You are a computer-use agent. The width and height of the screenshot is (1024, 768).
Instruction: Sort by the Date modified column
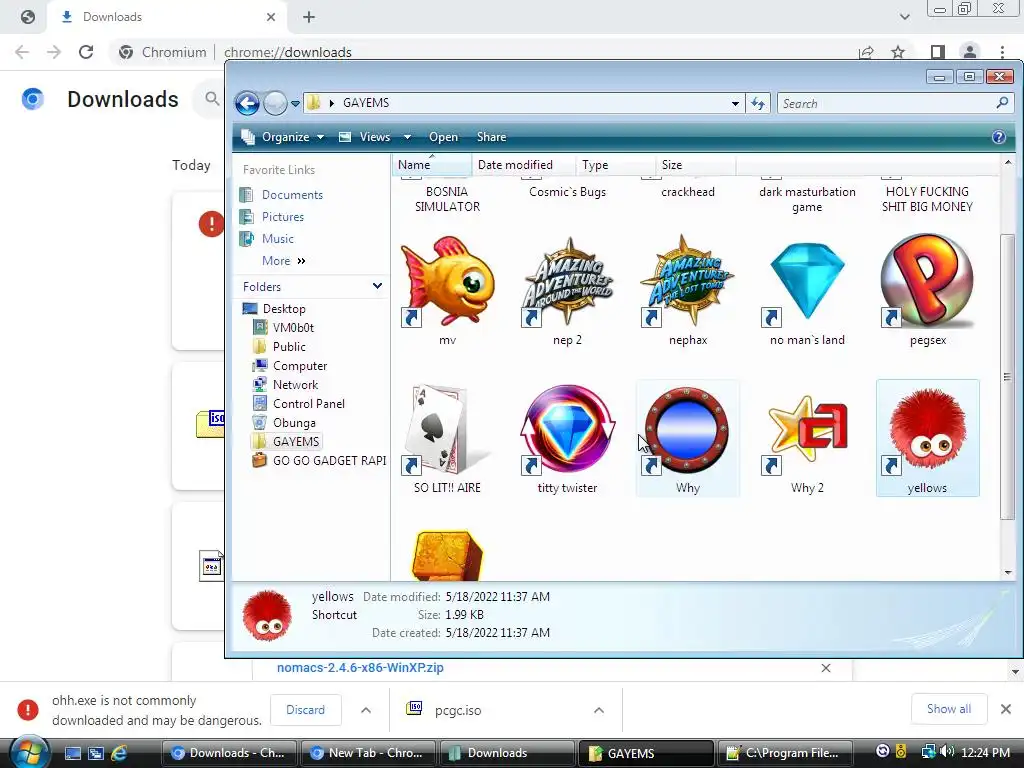(x=524, y=165)
